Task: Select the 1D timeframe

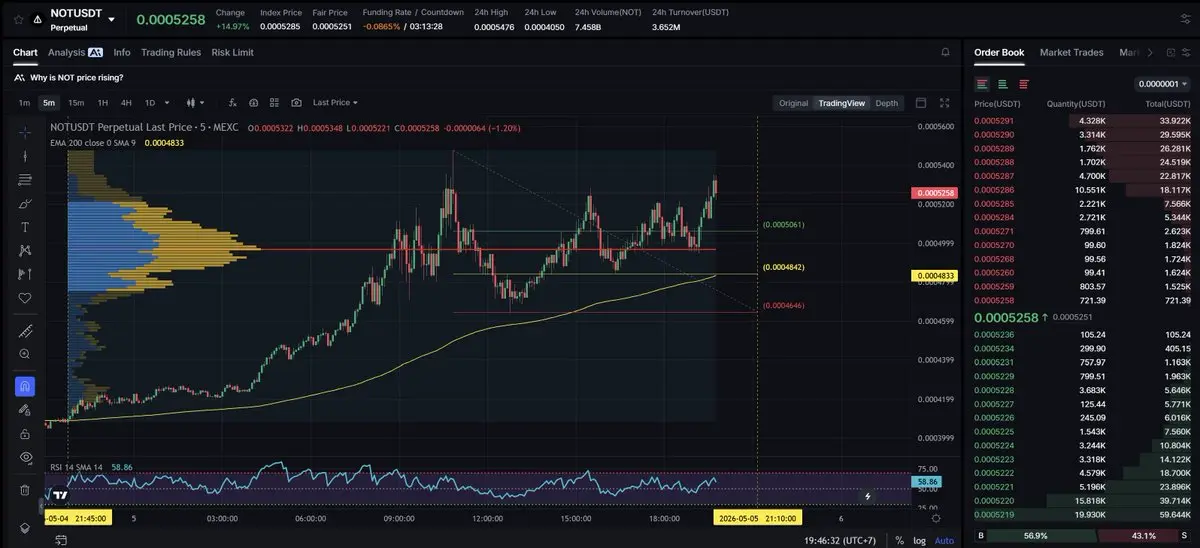Action: click(150, 102)
